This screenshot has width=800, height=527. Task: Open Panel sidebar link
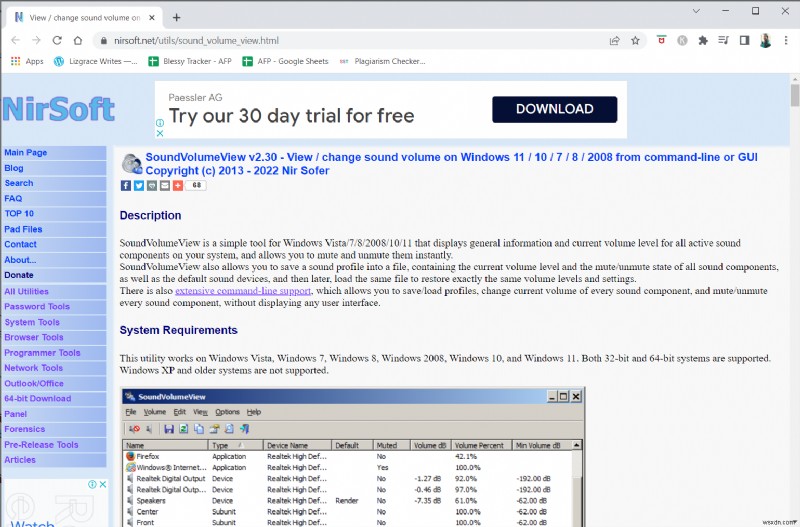pyautogui.click(x=15, y=414)
